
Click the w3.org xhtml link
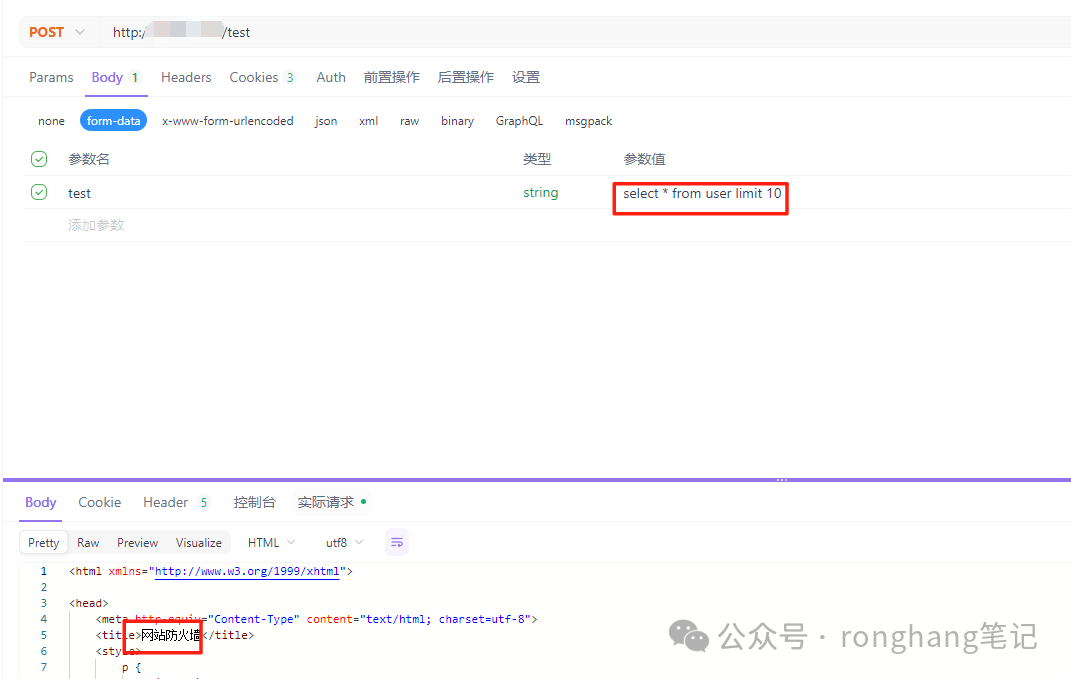pos(248,571)
